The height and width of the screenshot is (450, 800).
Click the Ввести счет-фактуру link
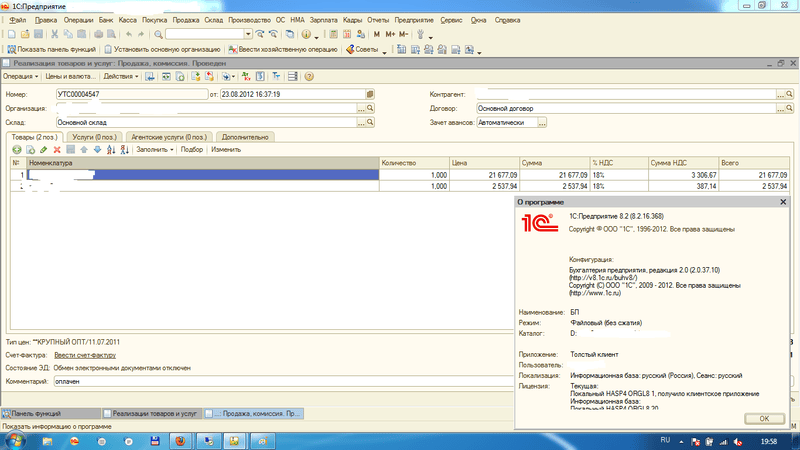85,355
